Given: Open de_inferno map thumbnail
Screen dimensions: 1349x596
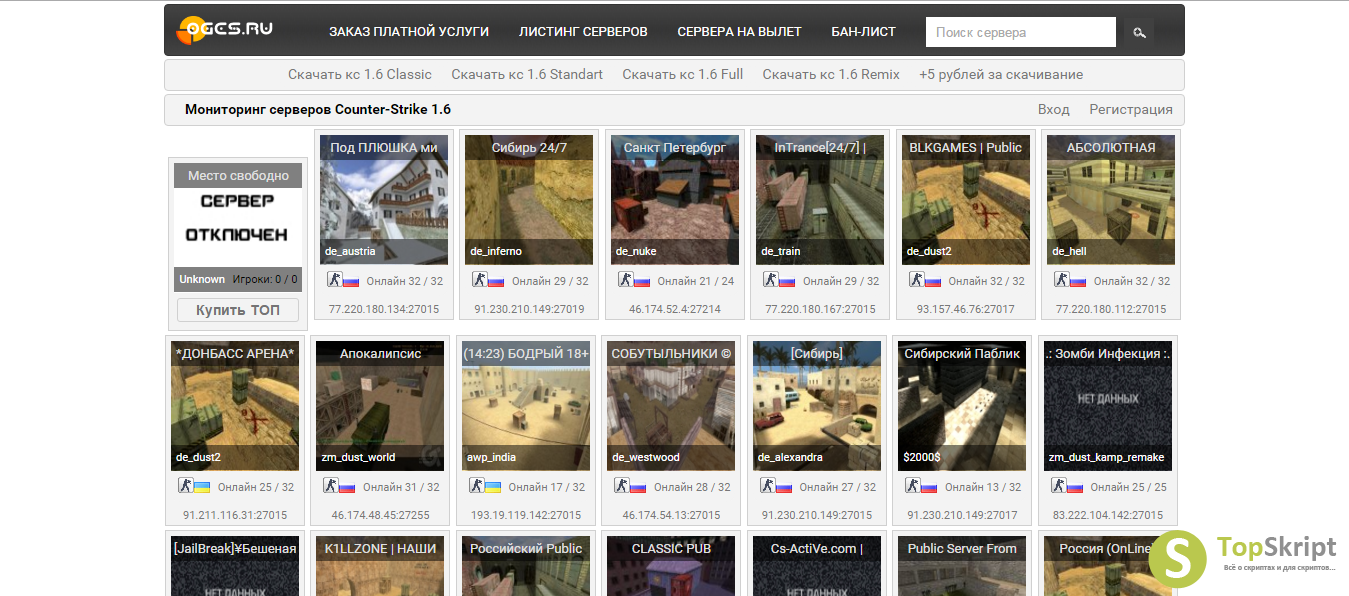Looking at the screenshot, I should pyautogui.click(x=529, y=200).
